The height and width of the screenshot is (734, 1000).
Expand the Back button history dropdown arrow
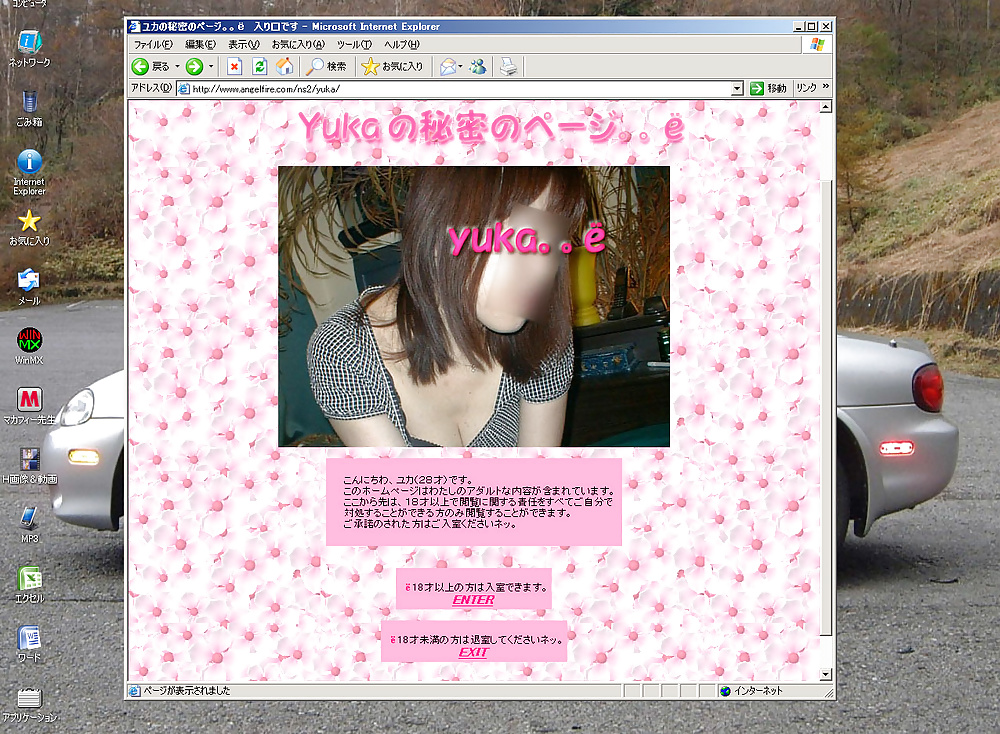coord(178,67)
